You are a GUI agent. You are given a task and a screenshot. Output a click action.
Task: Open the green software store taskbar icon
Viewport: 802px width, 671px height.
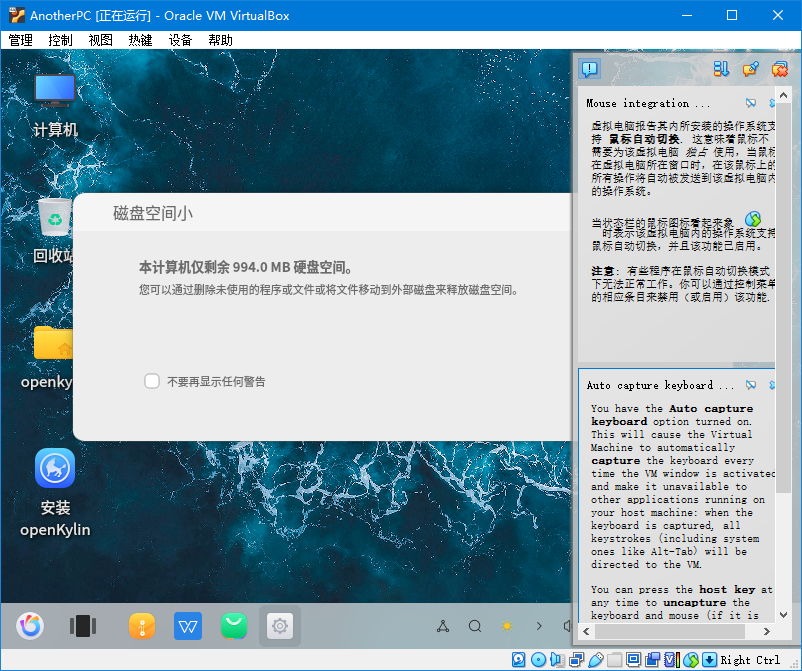point(234,625)
